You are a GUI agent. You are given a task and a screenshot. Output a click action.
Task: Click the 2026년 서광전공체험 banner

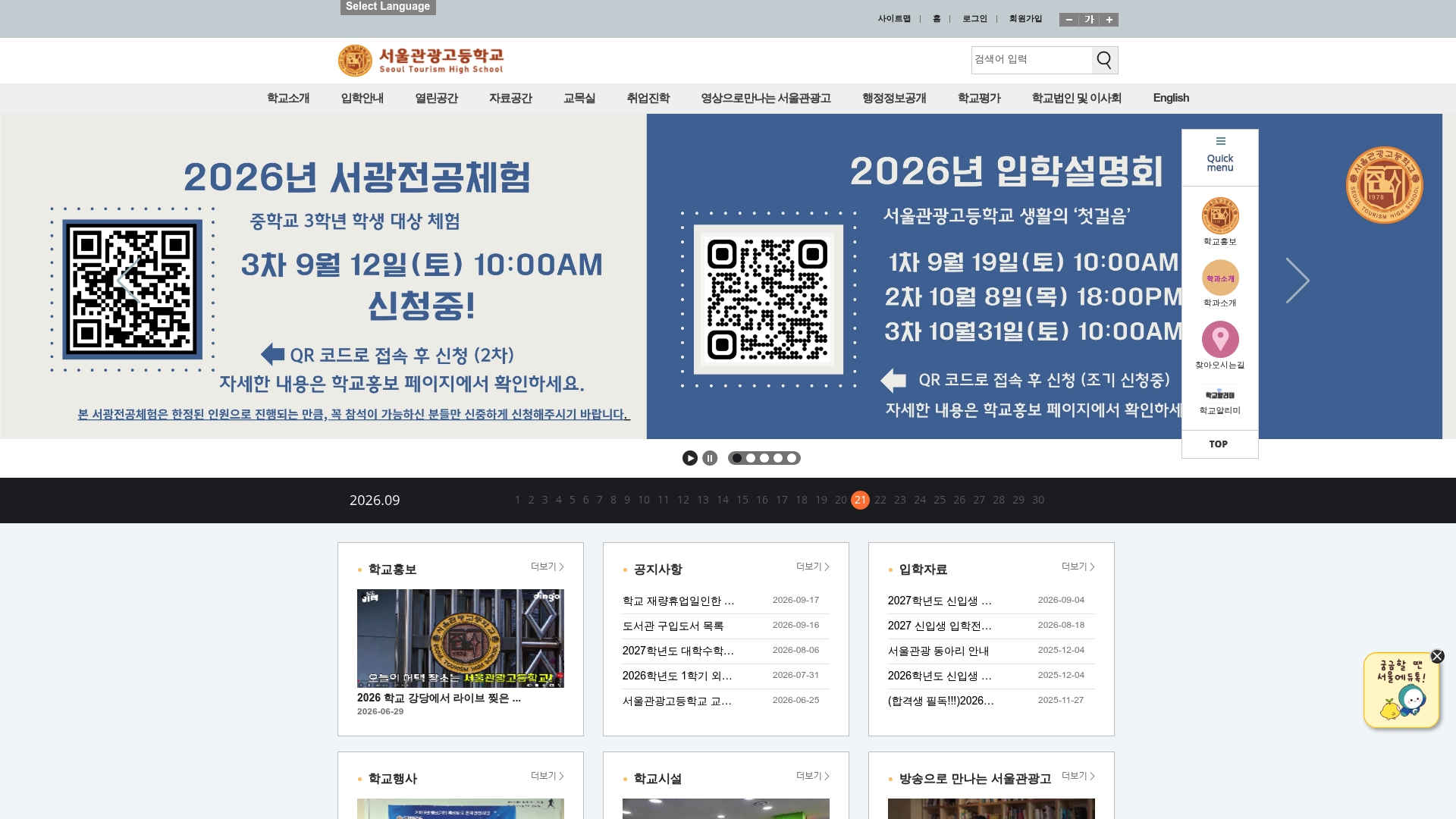(323, 276)
